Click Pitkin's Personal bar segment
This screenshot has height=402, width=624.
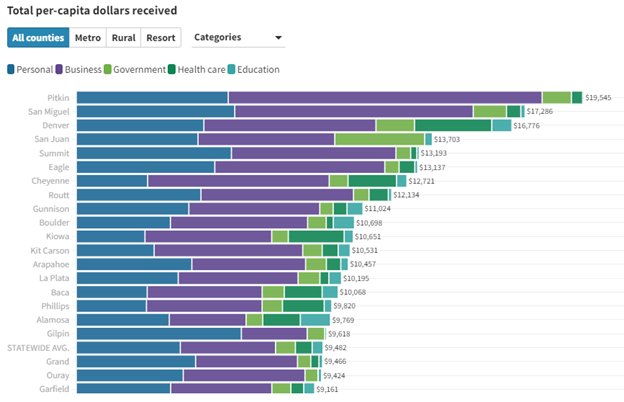pos(152,97)
